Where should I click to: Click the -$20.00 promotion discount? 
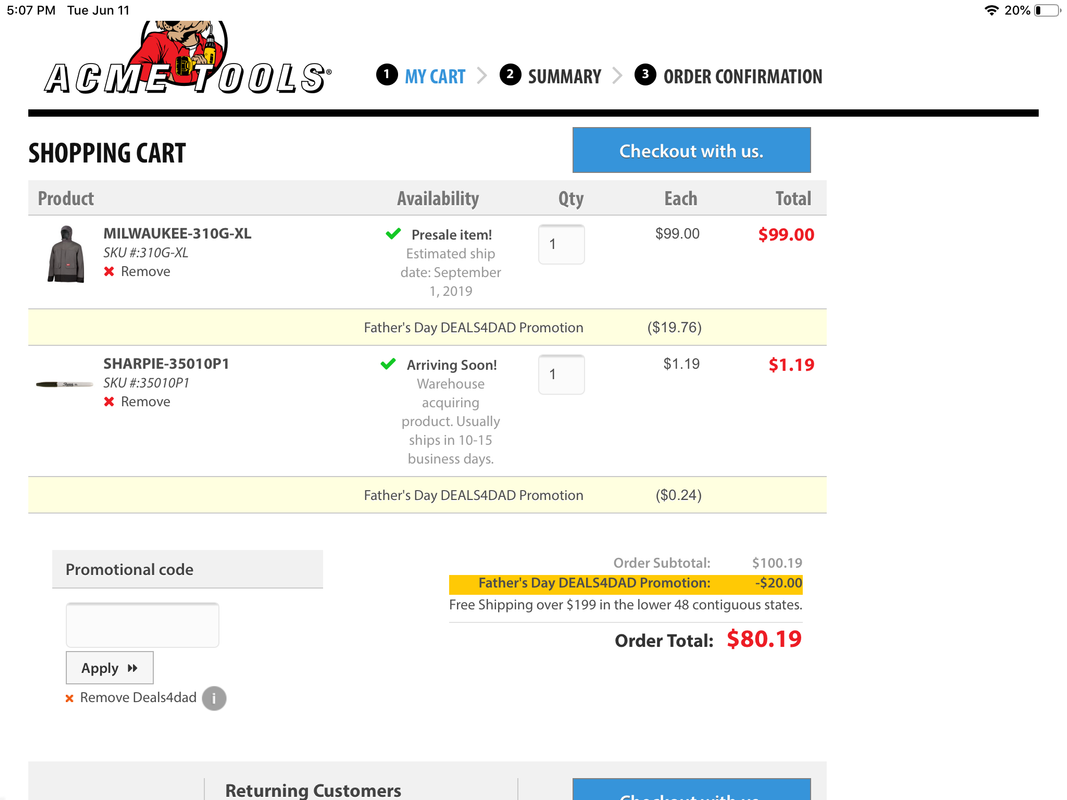pyautogui.click(x=778, y=583)
